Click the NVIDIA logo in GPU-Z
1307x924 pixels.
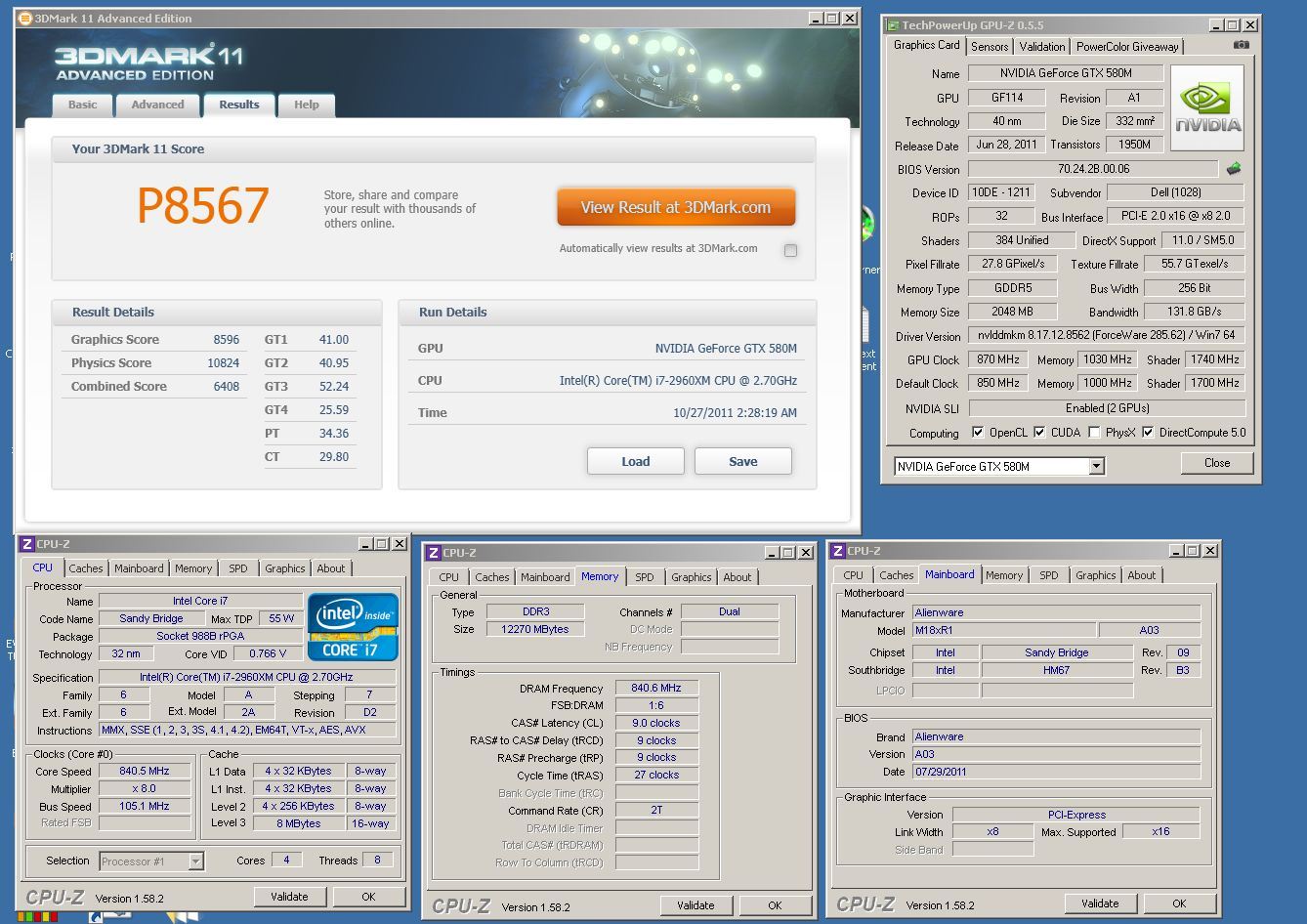pyautogui.click(x=1207, y=107)
